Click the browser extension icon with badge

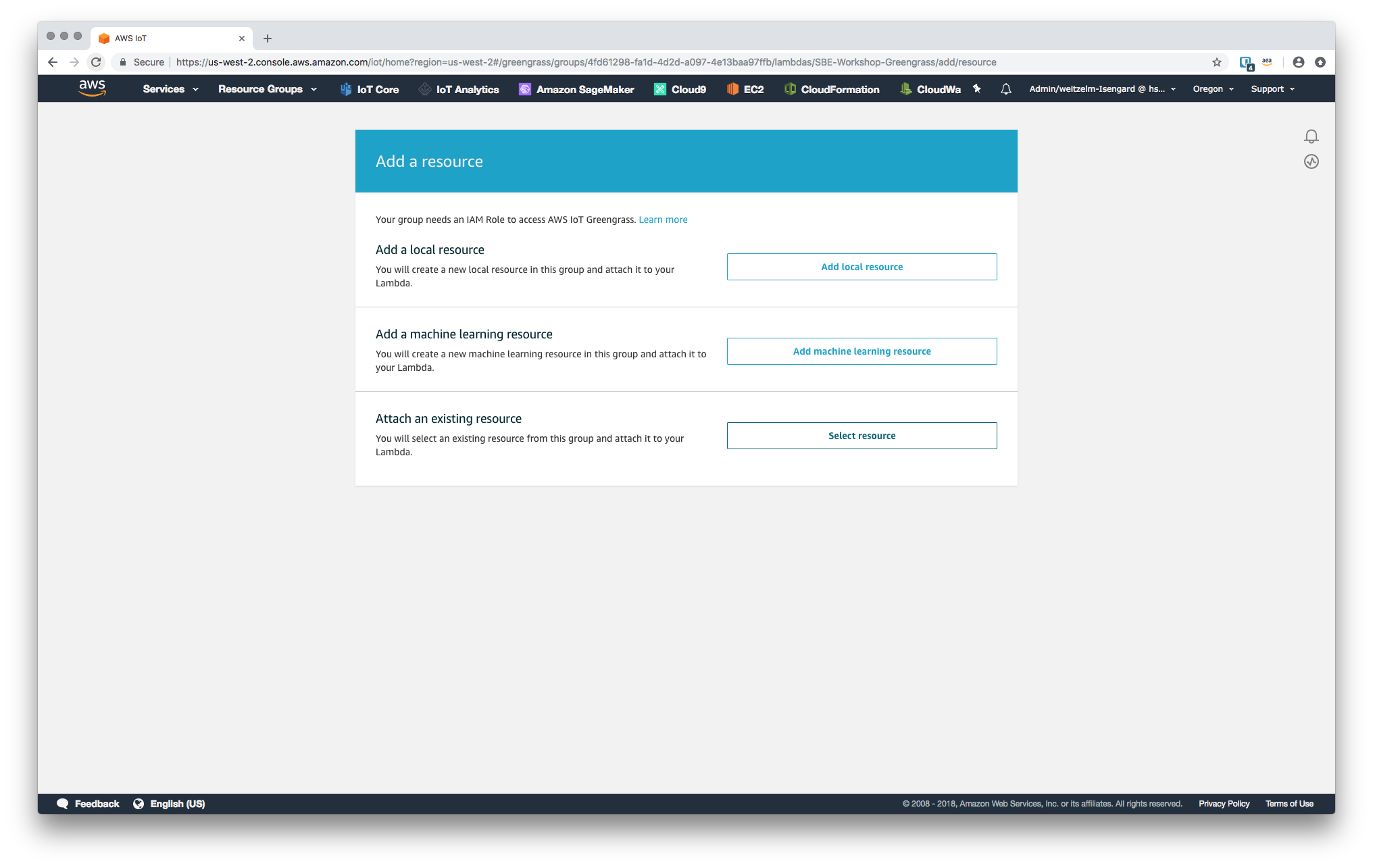click(1247, 63)
